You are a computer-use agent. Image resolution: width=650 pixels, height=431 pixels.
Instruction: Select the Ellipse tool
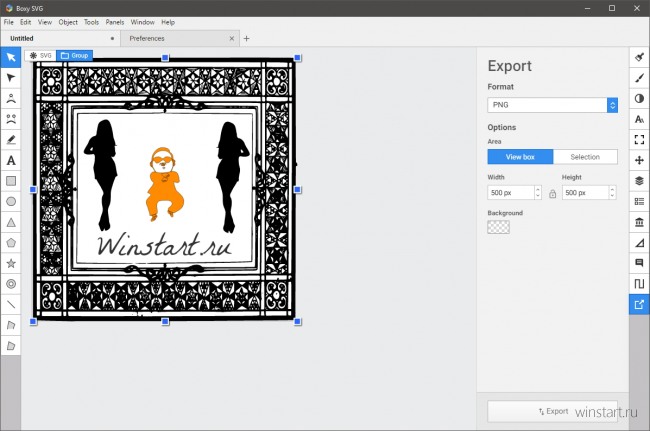[x=11, y=201]
